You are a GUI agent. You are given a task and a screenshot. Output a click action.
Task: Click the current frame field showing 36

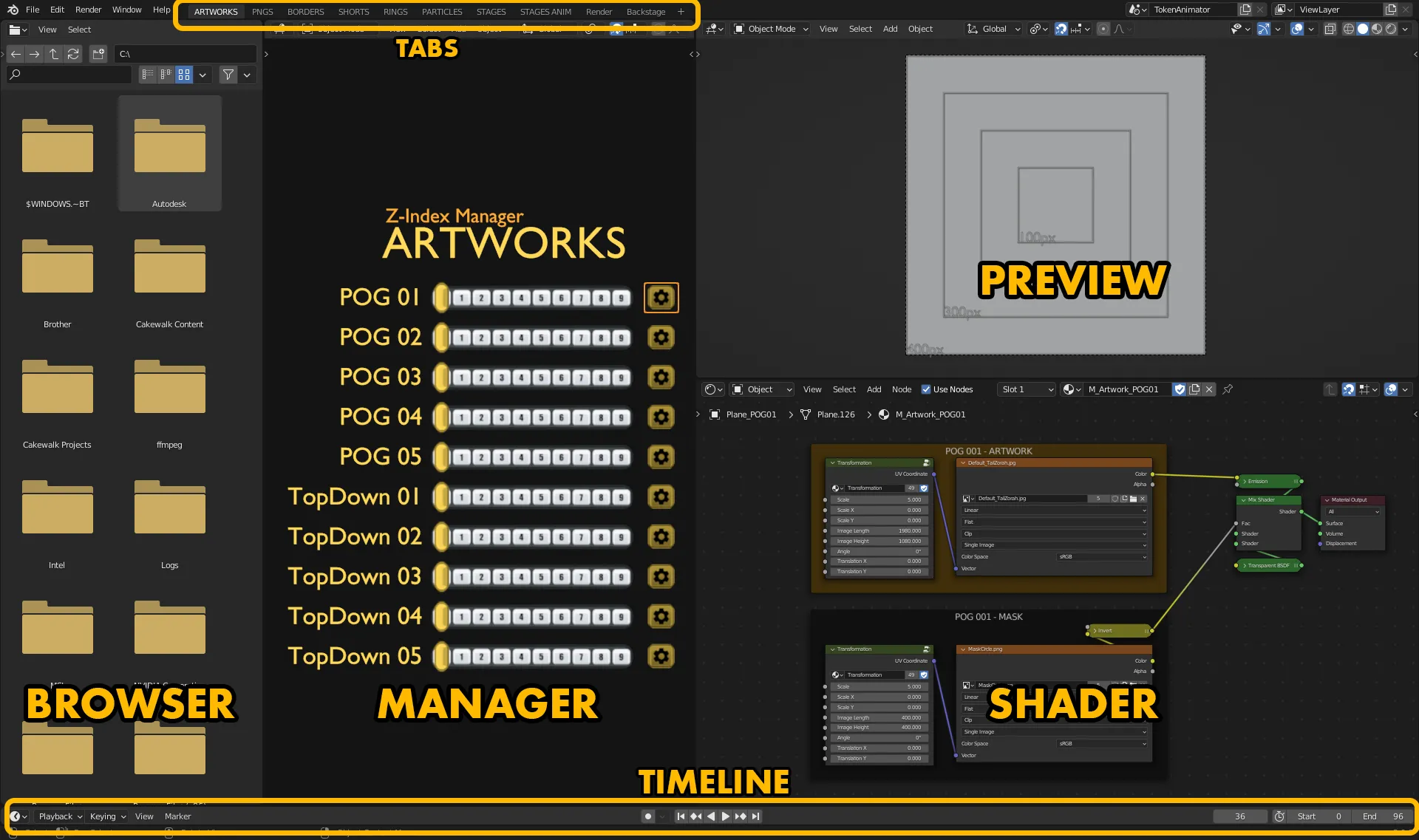pyautogui.click(x=1240, y=816)
